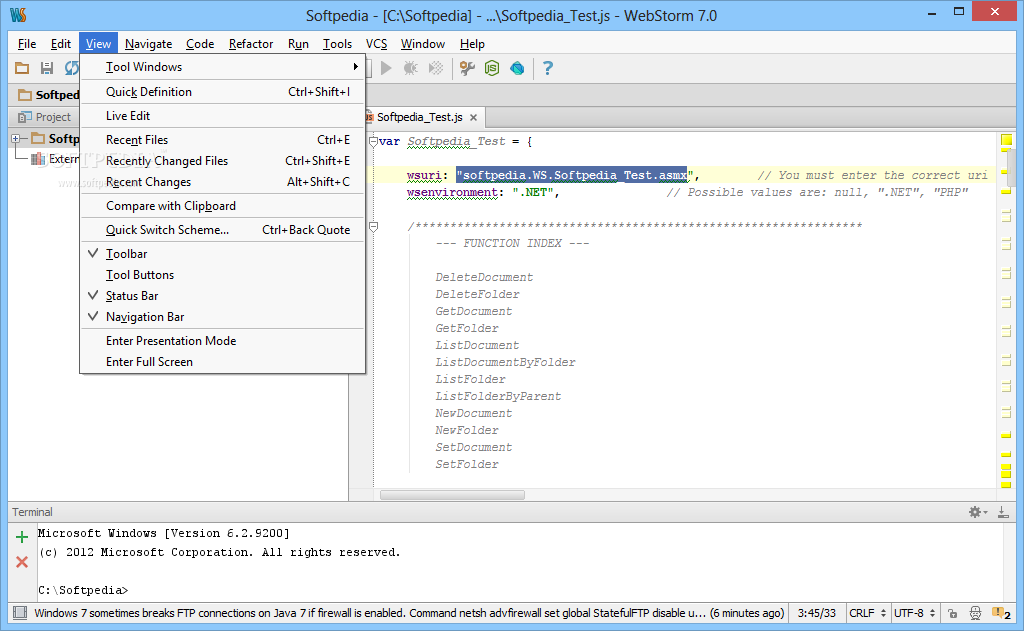Click the WebStorm logo in title bar
The height and width of the screenshot is (631, 1024).
(x=18, y=14)
